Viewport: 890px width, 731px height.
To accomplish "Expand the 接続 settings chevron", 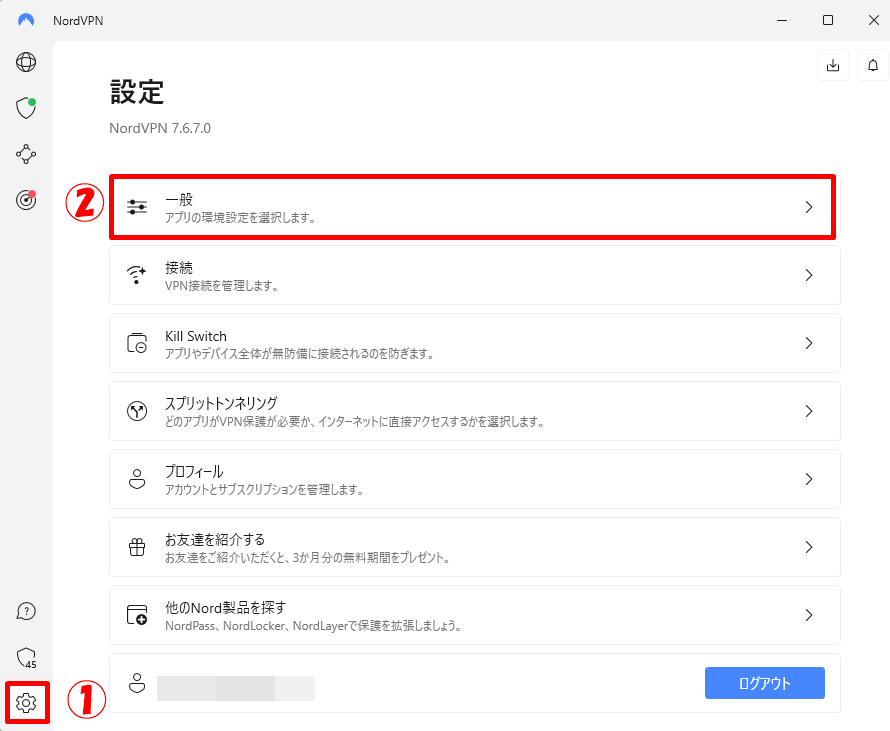I will [x=809, y=275].
